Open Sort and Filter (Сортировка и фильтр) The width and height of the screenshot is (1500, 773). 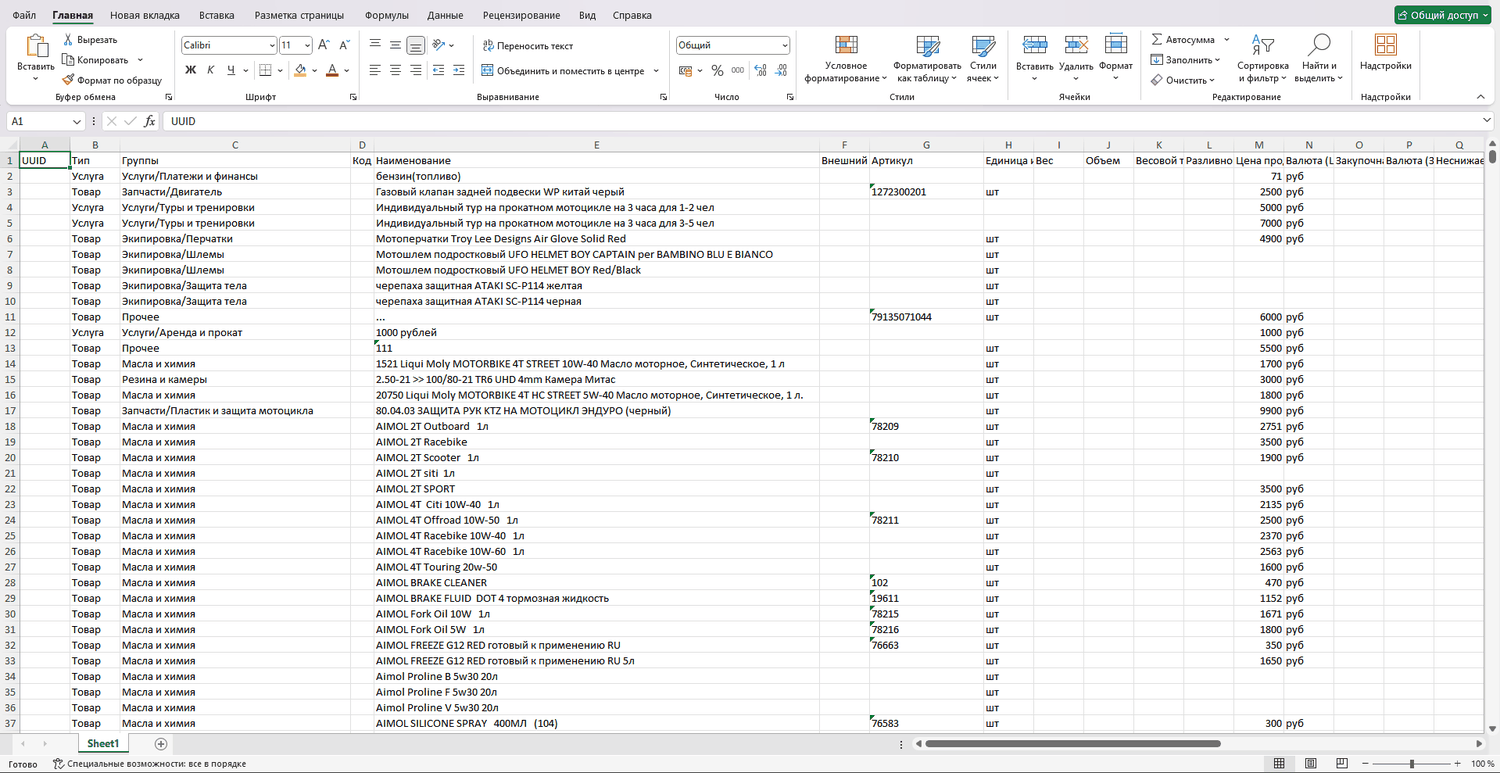[1263, 58]
